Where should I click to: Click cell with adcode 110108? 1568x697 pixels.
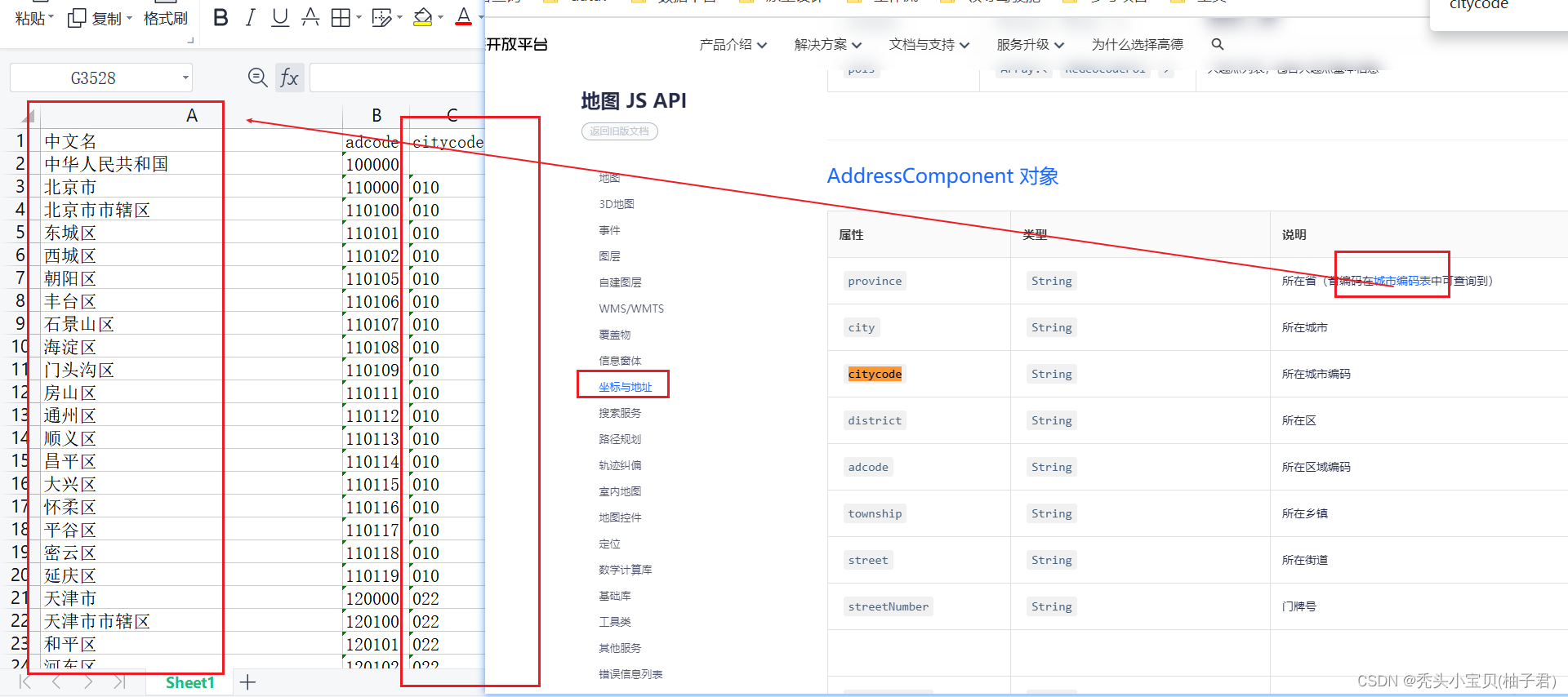point(376,347)
